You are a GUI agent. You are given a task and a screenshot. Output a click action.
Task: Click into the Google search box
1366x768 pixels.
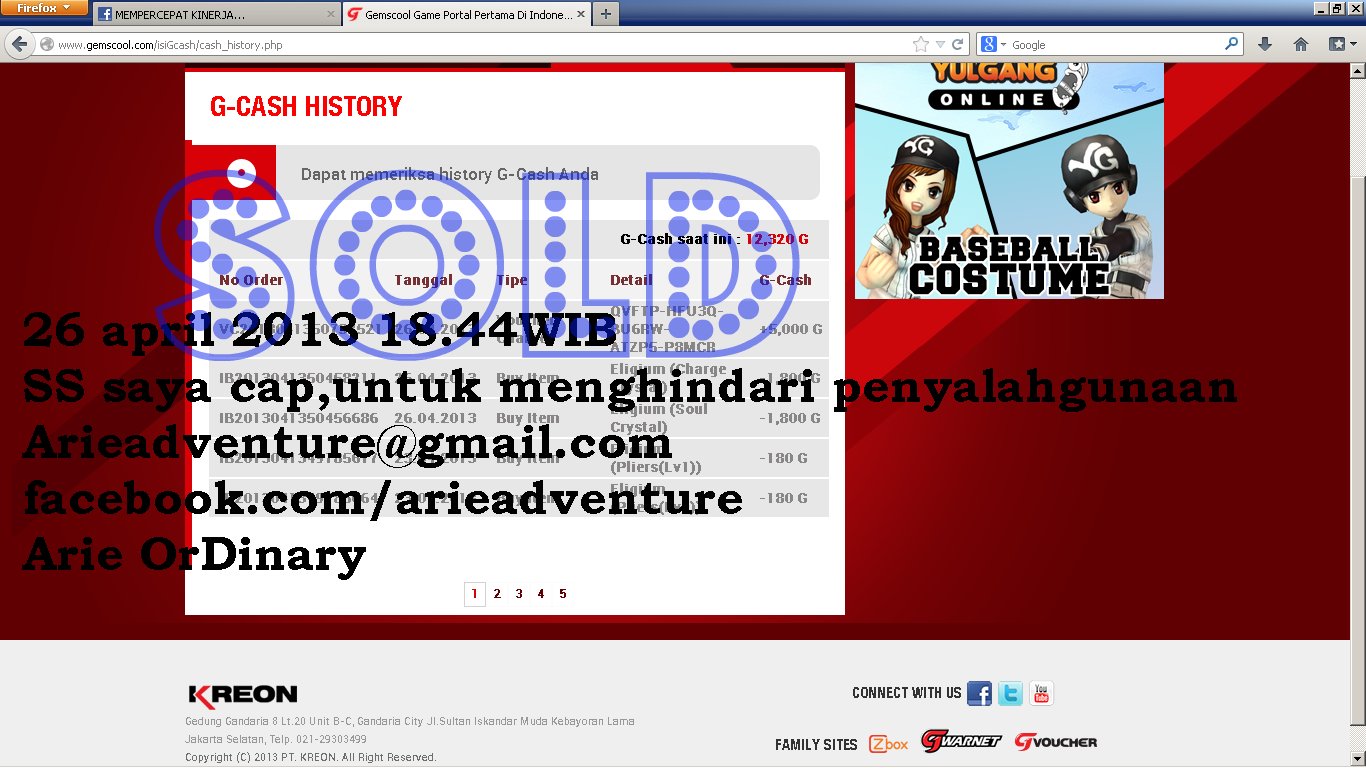(1115, 45)
